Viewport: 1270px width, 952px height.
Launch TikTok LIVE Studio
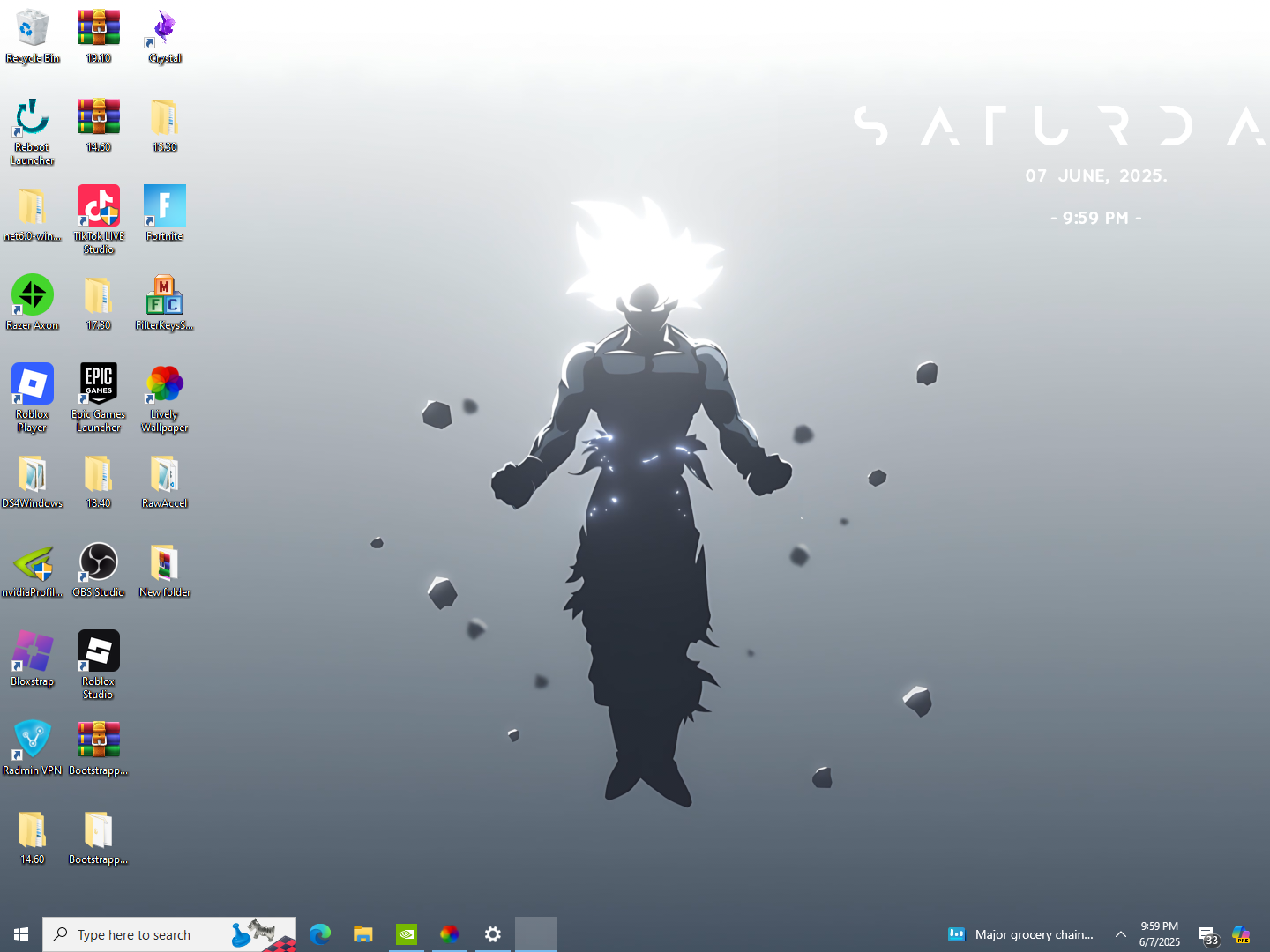(x=99, y=220)
